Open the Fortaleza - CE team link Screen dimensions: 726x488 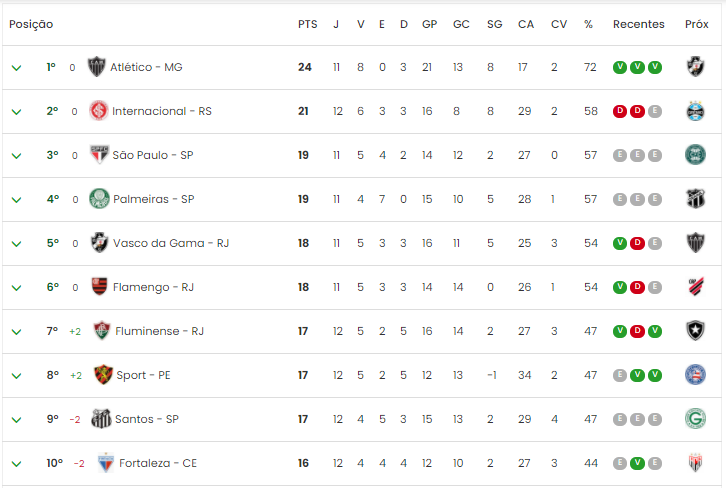158,463
